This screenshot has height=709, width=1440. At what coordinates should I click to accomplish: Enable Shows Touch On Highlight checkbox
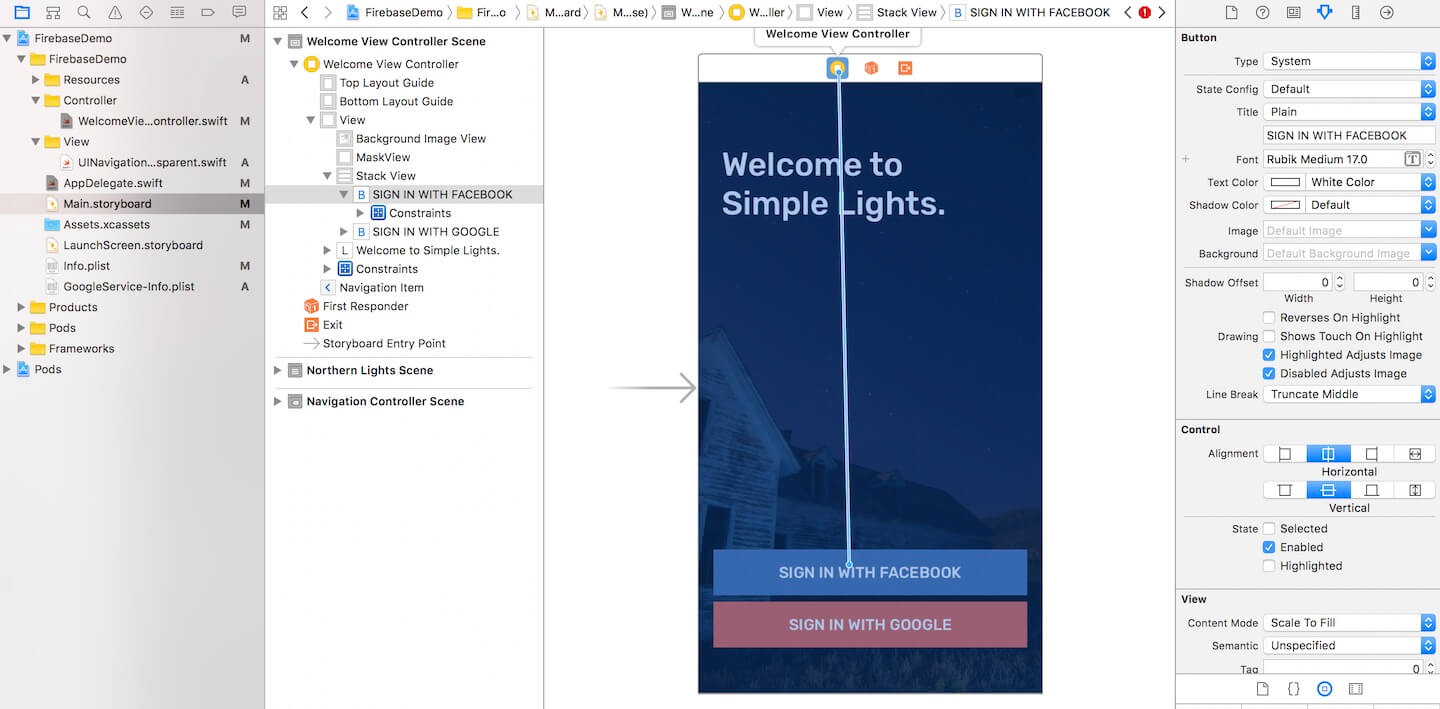pyautogui.click(x=1269, y=336)
